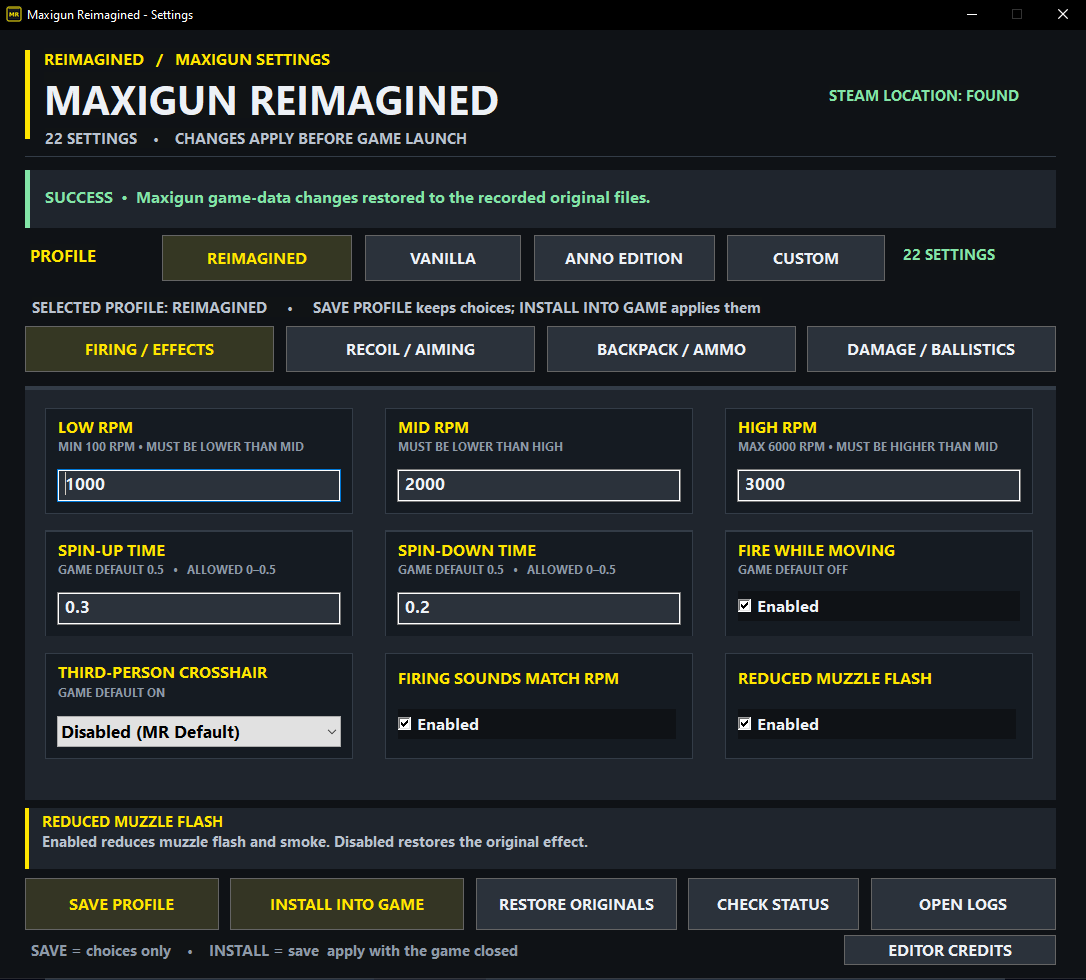Switch to the Recoil / Aiming tab
1086x980 pixels.
click(410, 349)
